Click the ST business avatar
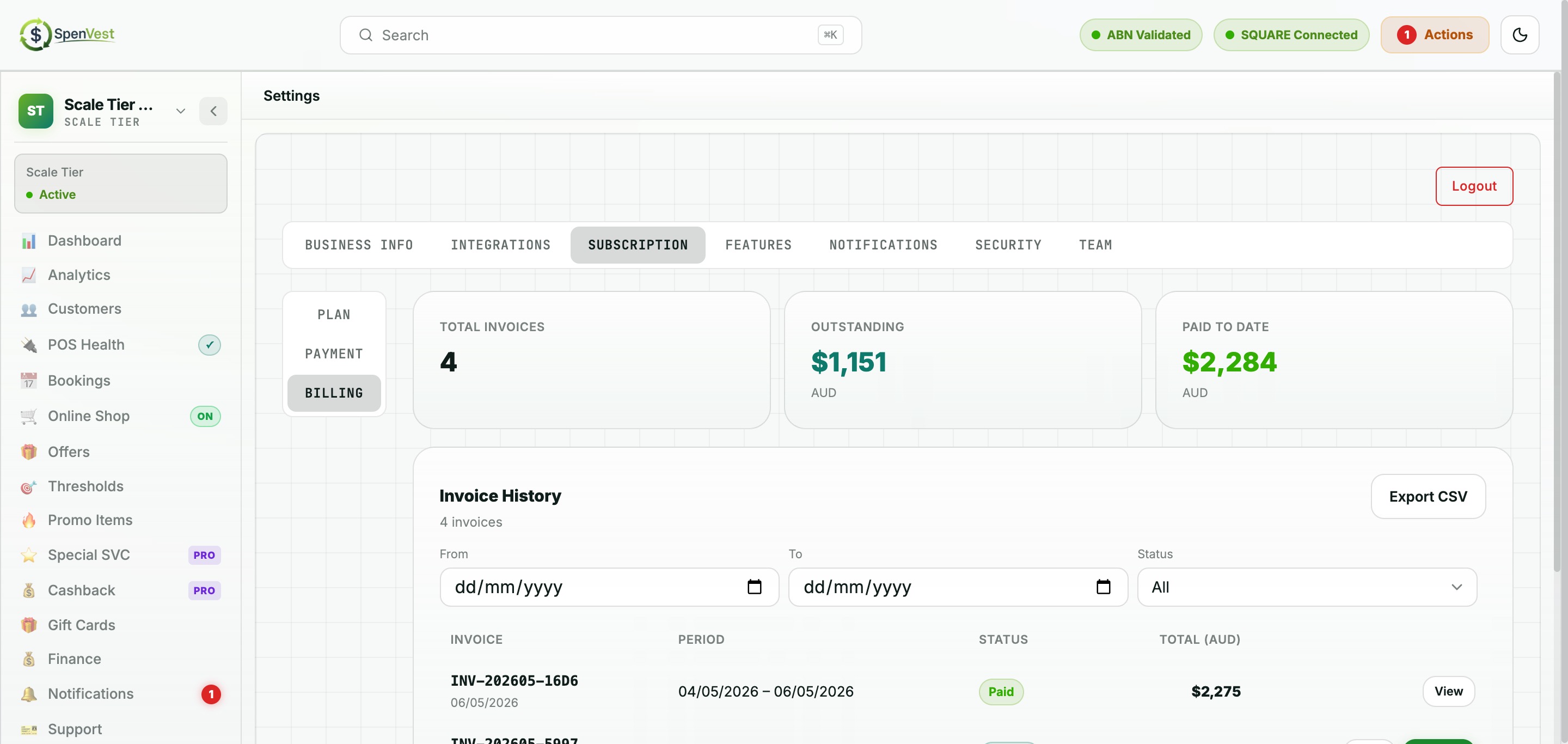 [35, 111]
